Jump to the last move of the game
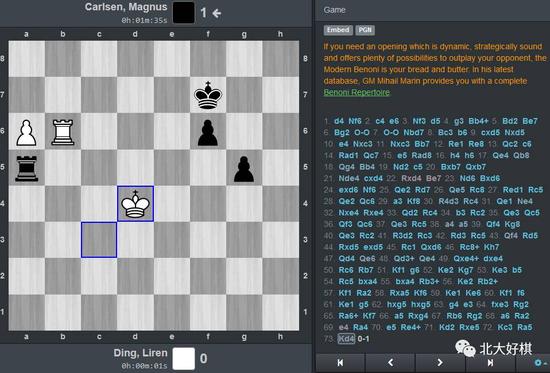Screen dimensions: 550x373 point(490,362)
